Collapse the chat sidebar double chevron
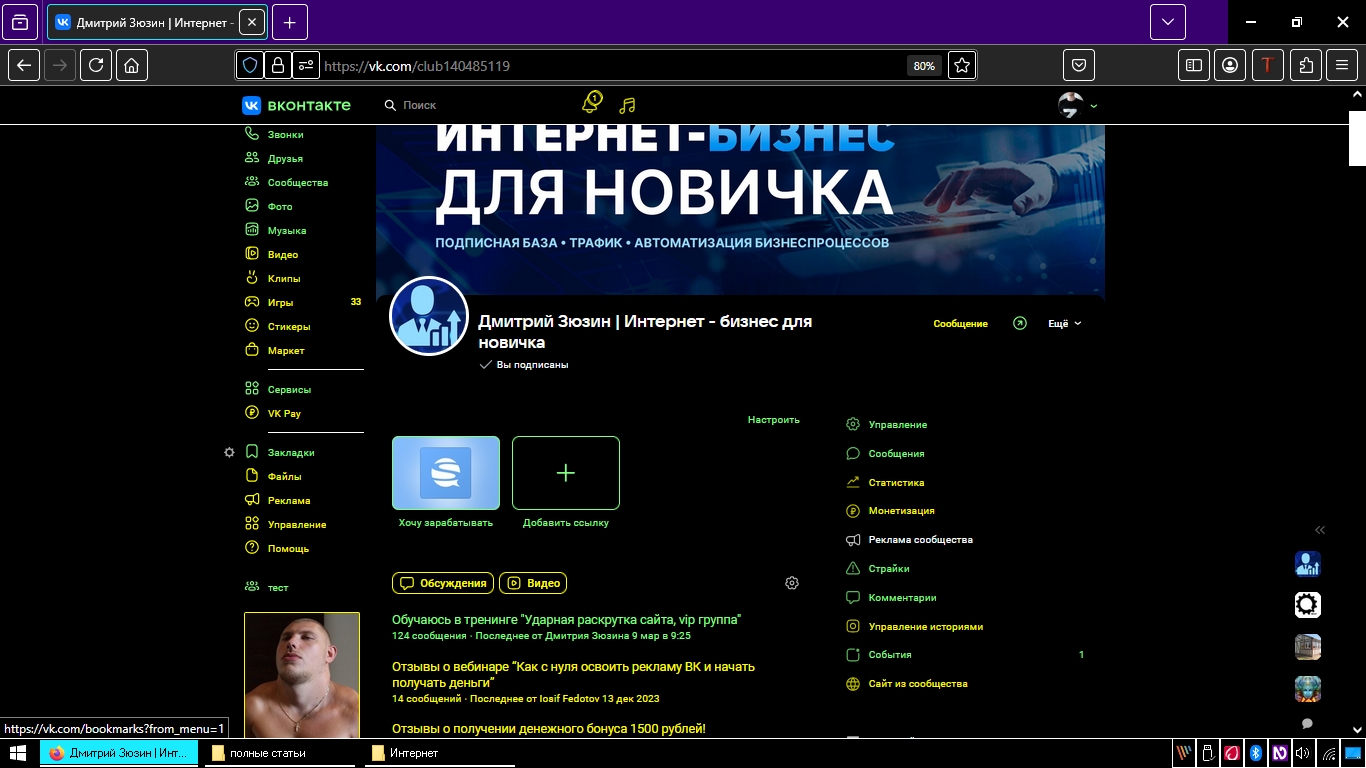This screenshot has height=768, width=1366. 1320,530
